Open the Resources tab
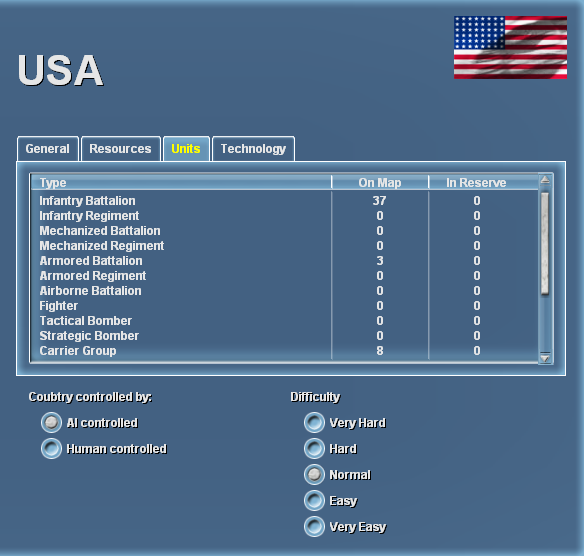The height and width of the screenshot is (556, 584). (x=121, y=149)
